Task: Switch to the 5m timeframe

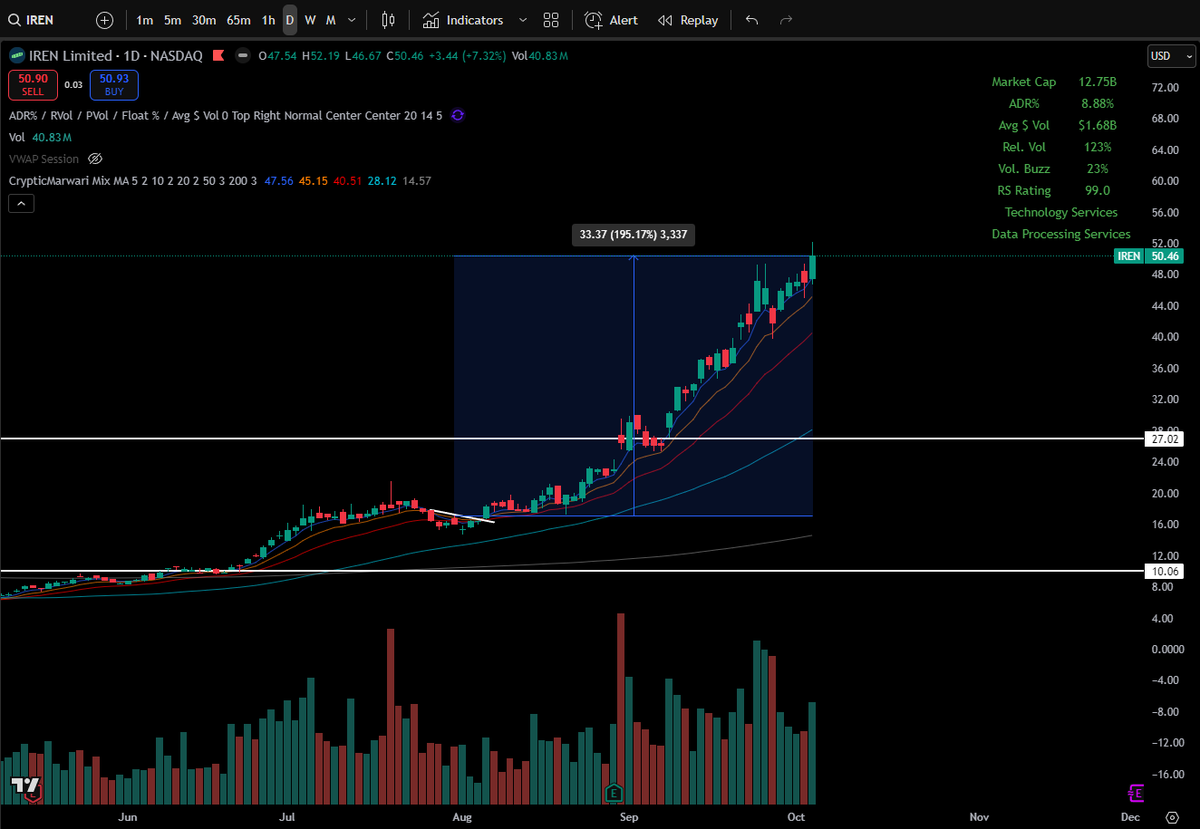Action: (x=173, y=20)
